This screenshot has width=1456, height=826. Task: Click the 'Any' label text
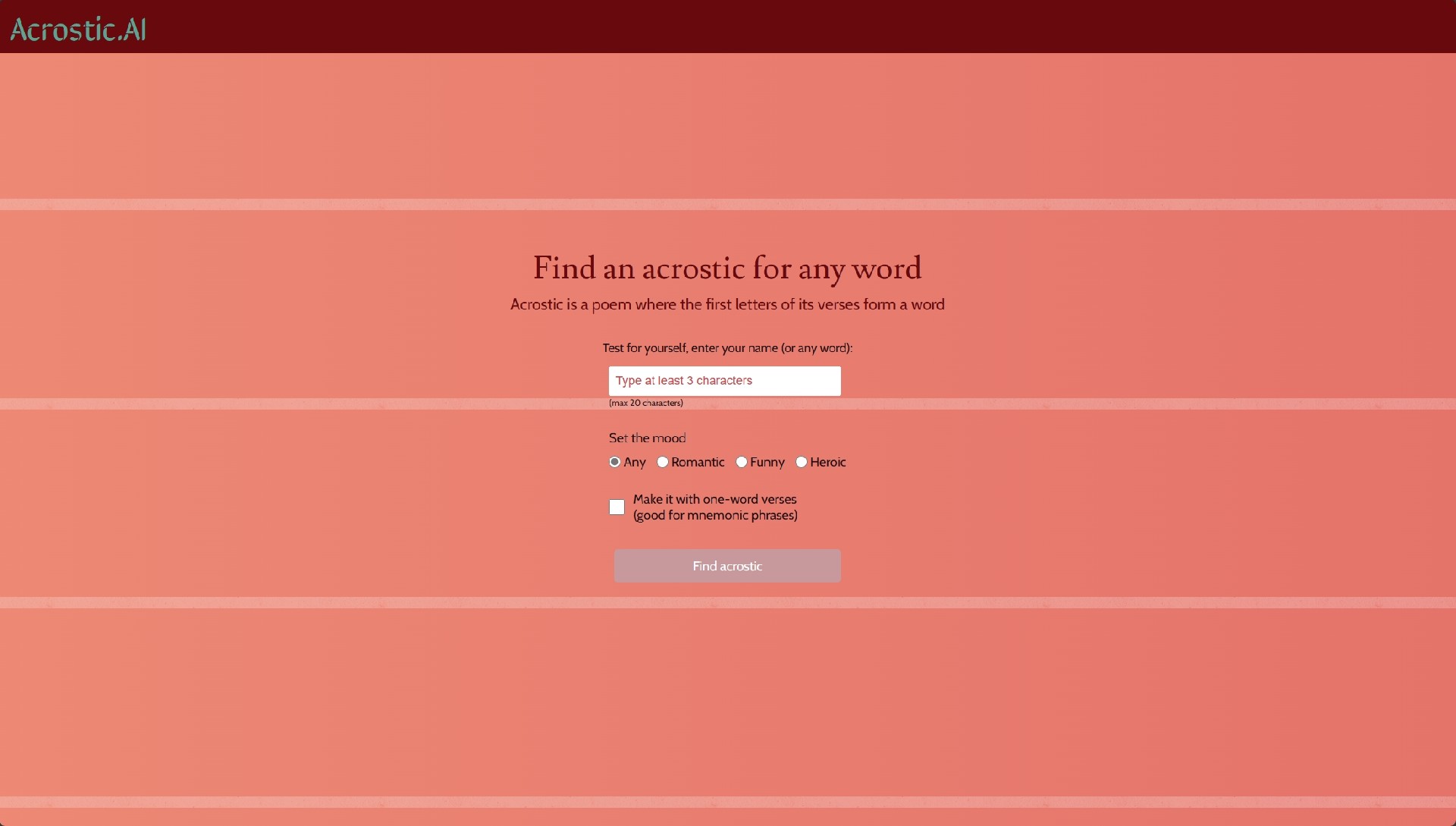coord(635,462)
